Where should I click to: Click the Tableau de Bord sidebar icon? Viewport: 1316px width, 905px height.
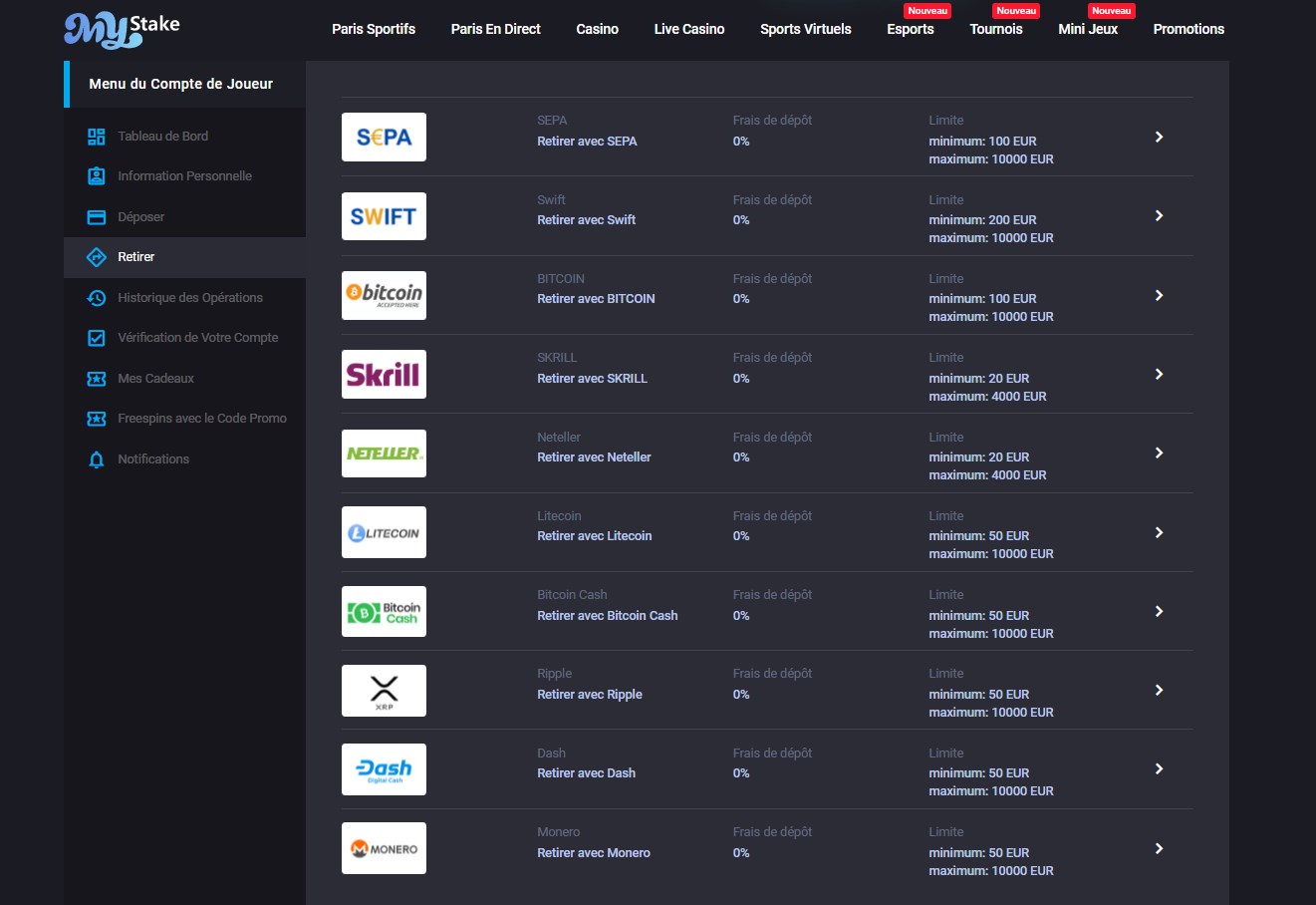click(97, 137)
